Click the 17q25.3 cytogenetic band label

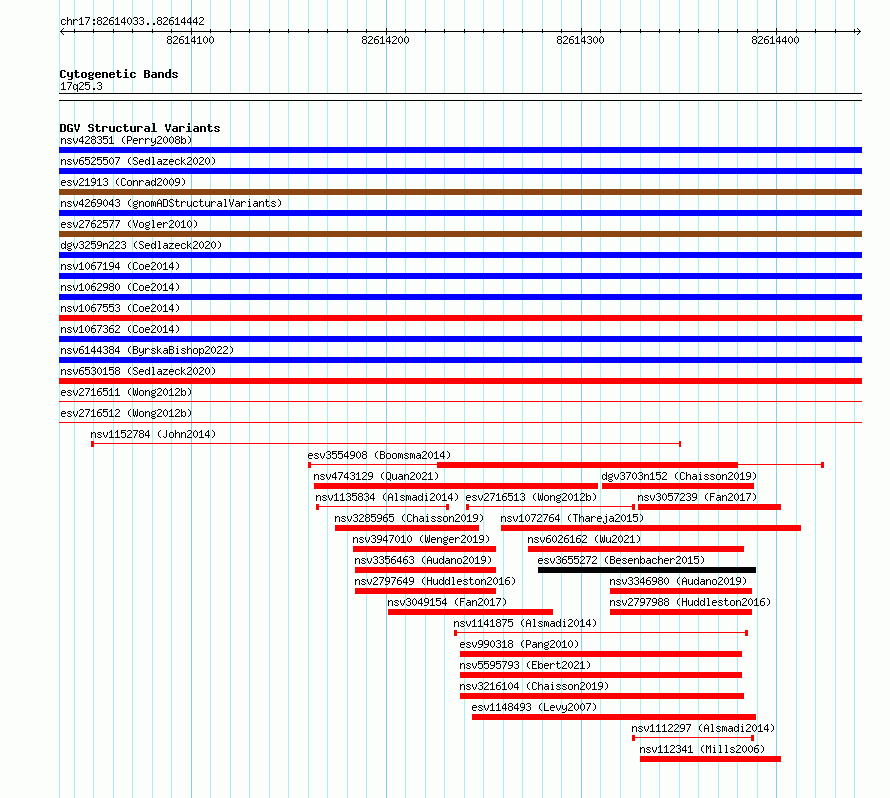pyautogui.click(x=81, y=86)
